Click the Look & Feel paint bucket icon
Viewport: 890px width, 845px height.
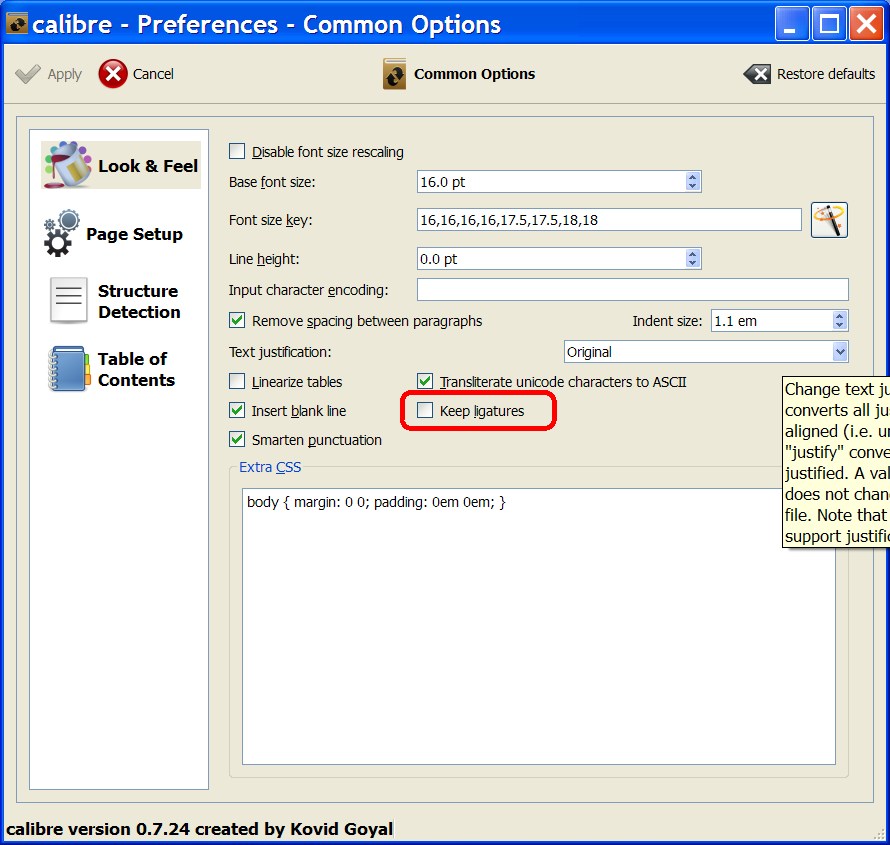click(68, 165)
